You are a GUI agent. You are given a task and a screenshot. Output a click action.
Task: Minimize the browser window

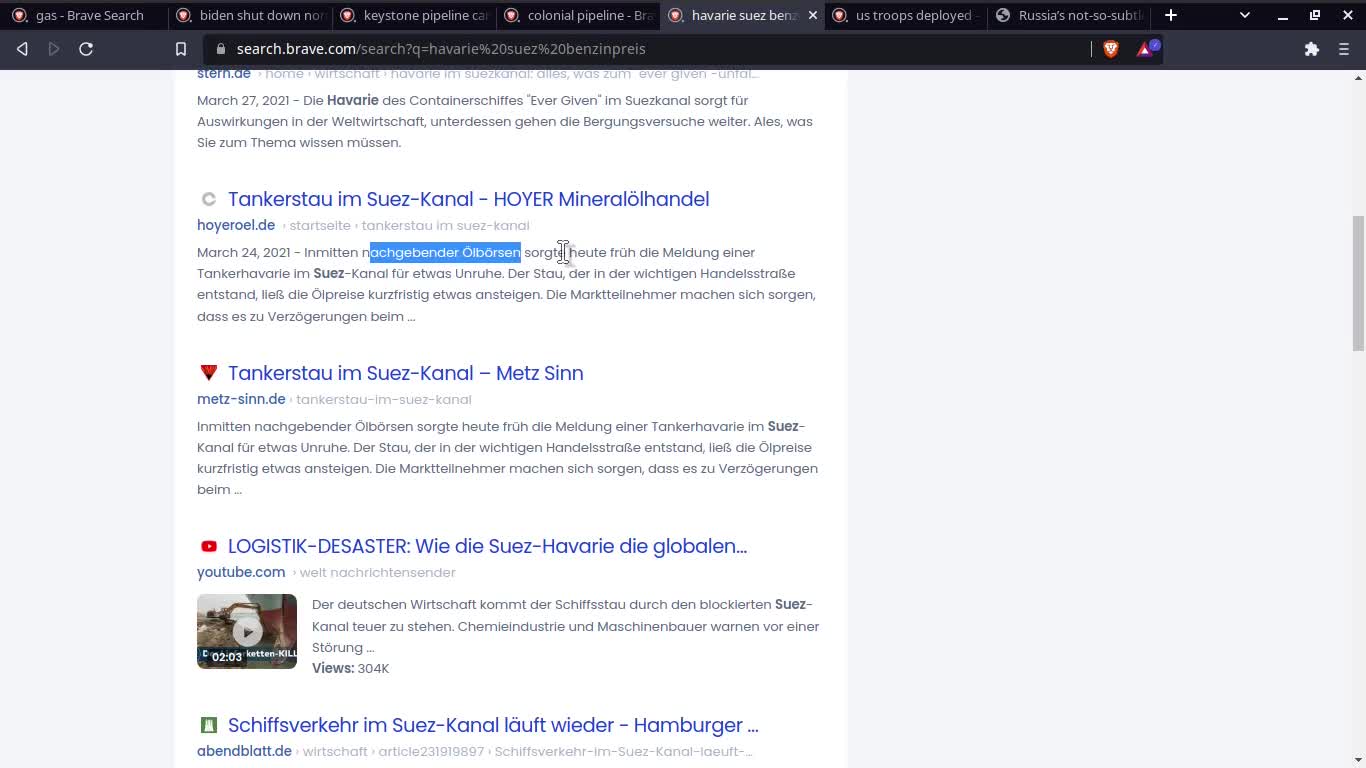point(1283,15)
